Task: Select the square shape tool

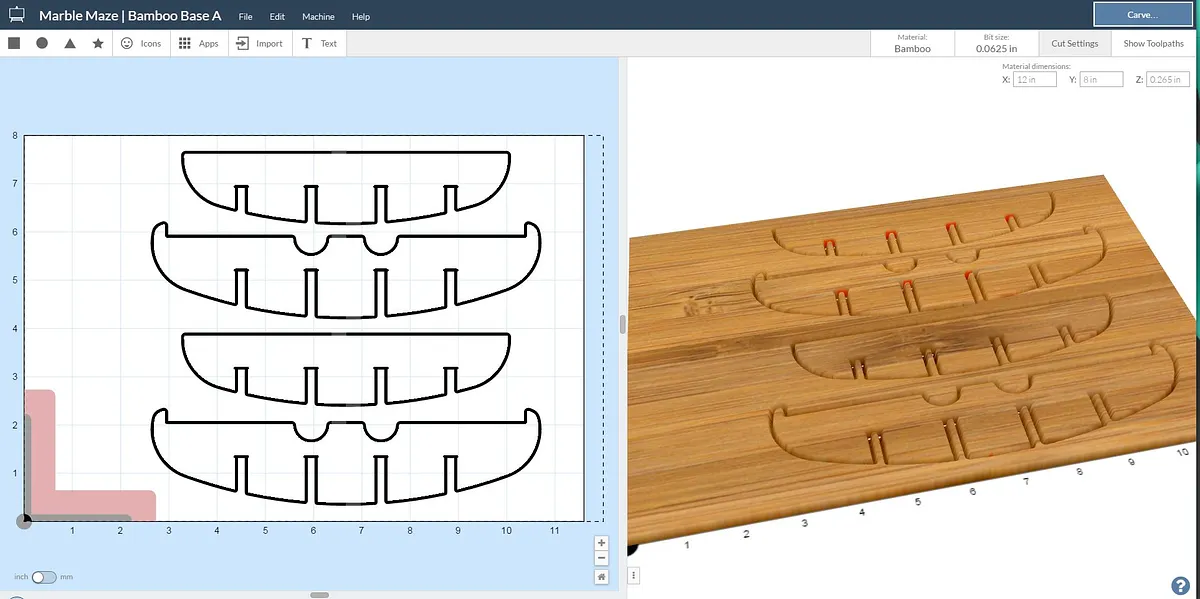Action: pyautogui.click(x=14, y=43)
